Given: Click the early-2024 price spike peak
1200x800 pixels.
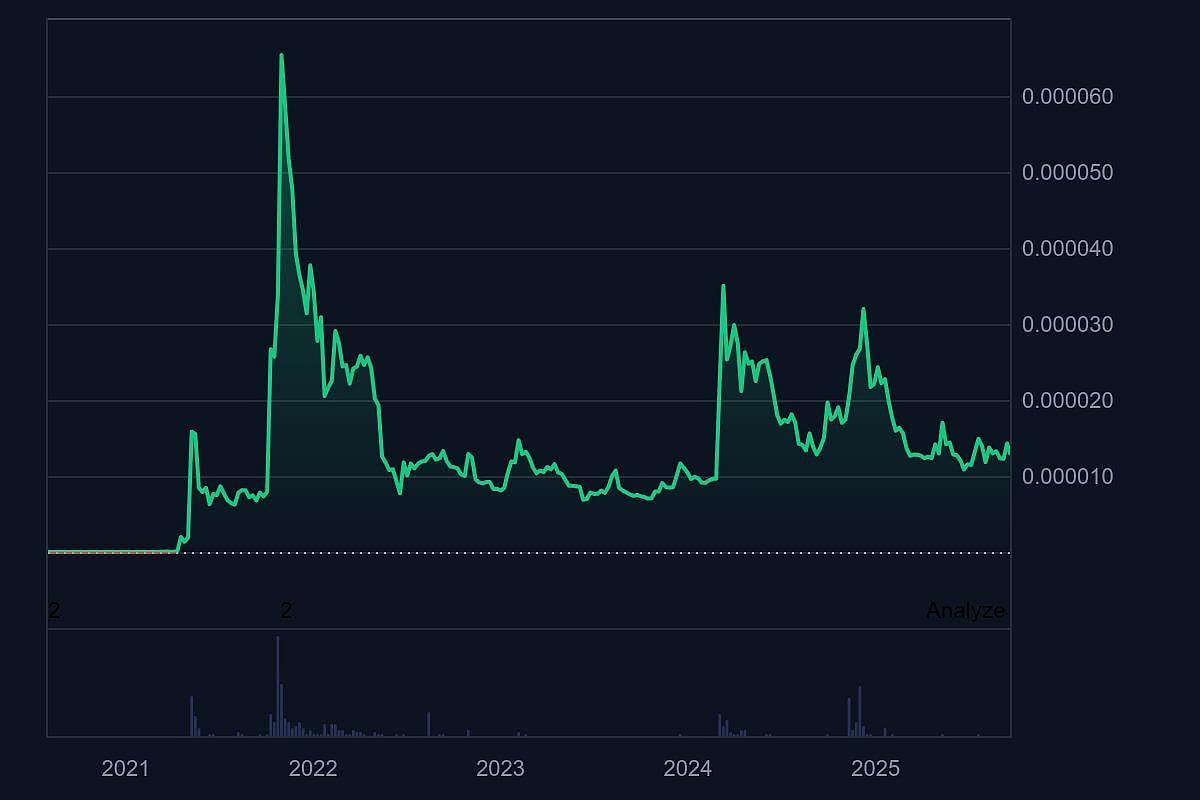Looking at the screenshot, I should pos(723,286).
